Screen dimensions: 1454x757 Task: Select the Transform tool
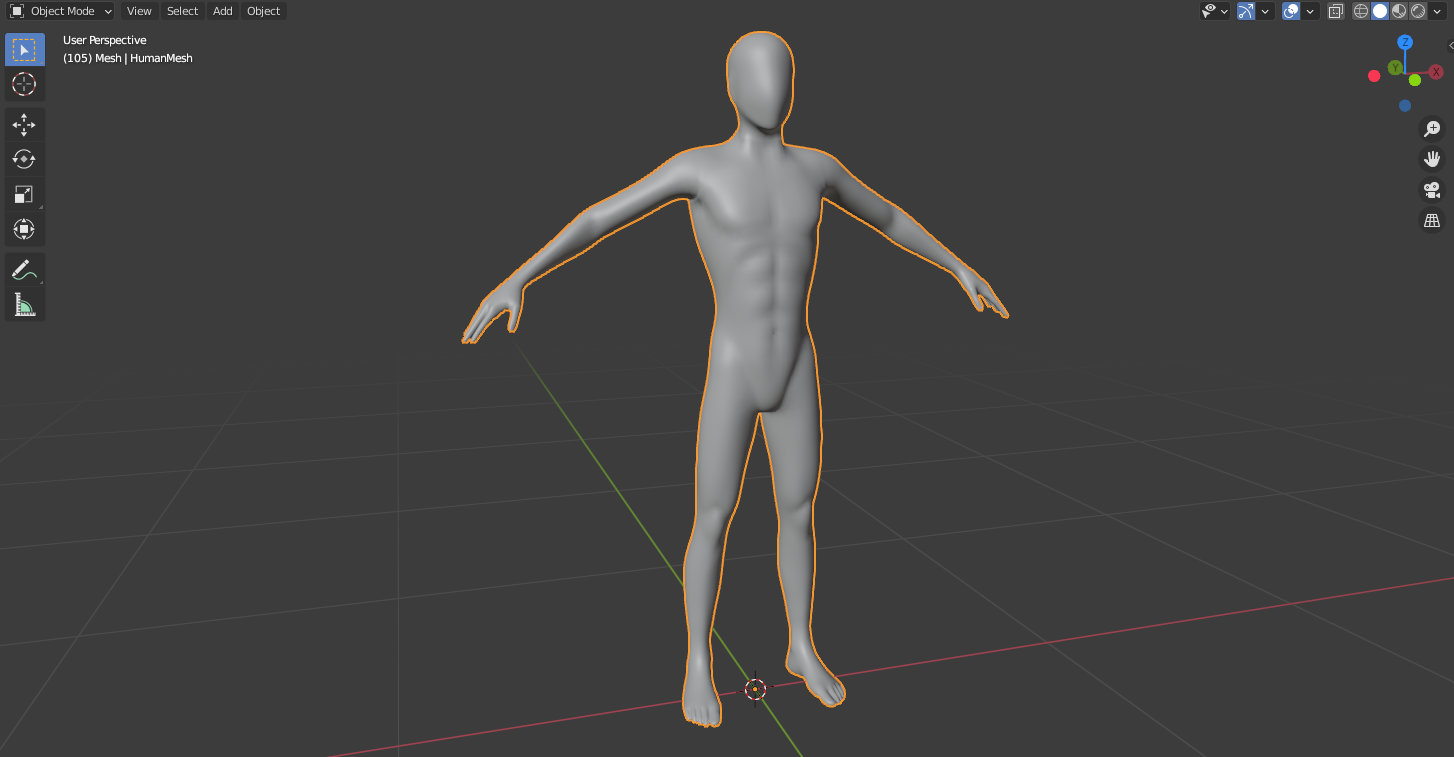point(24,229)
